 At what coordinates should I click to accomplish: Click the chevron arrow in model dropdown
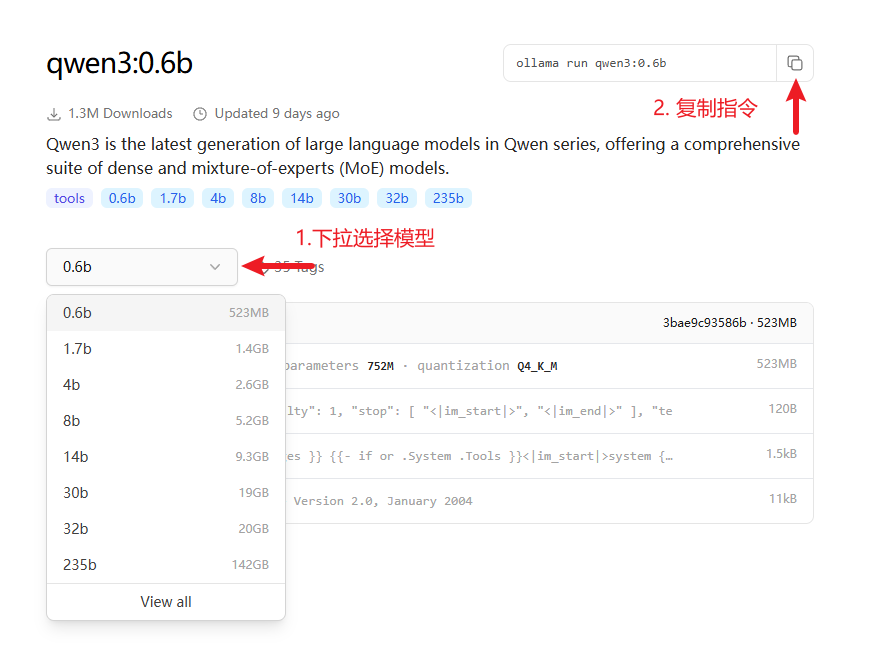coord(215,267)
